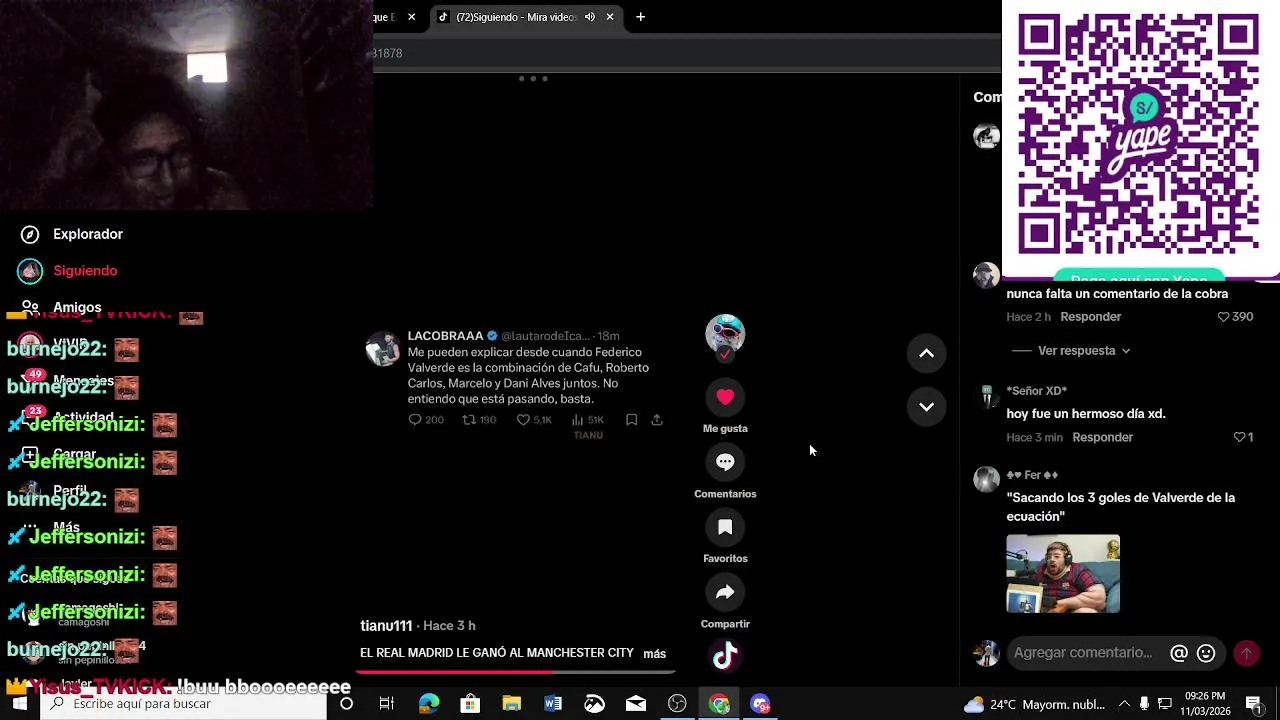Open video comments speech bubble icon
1280x720 pixels.
725,462
